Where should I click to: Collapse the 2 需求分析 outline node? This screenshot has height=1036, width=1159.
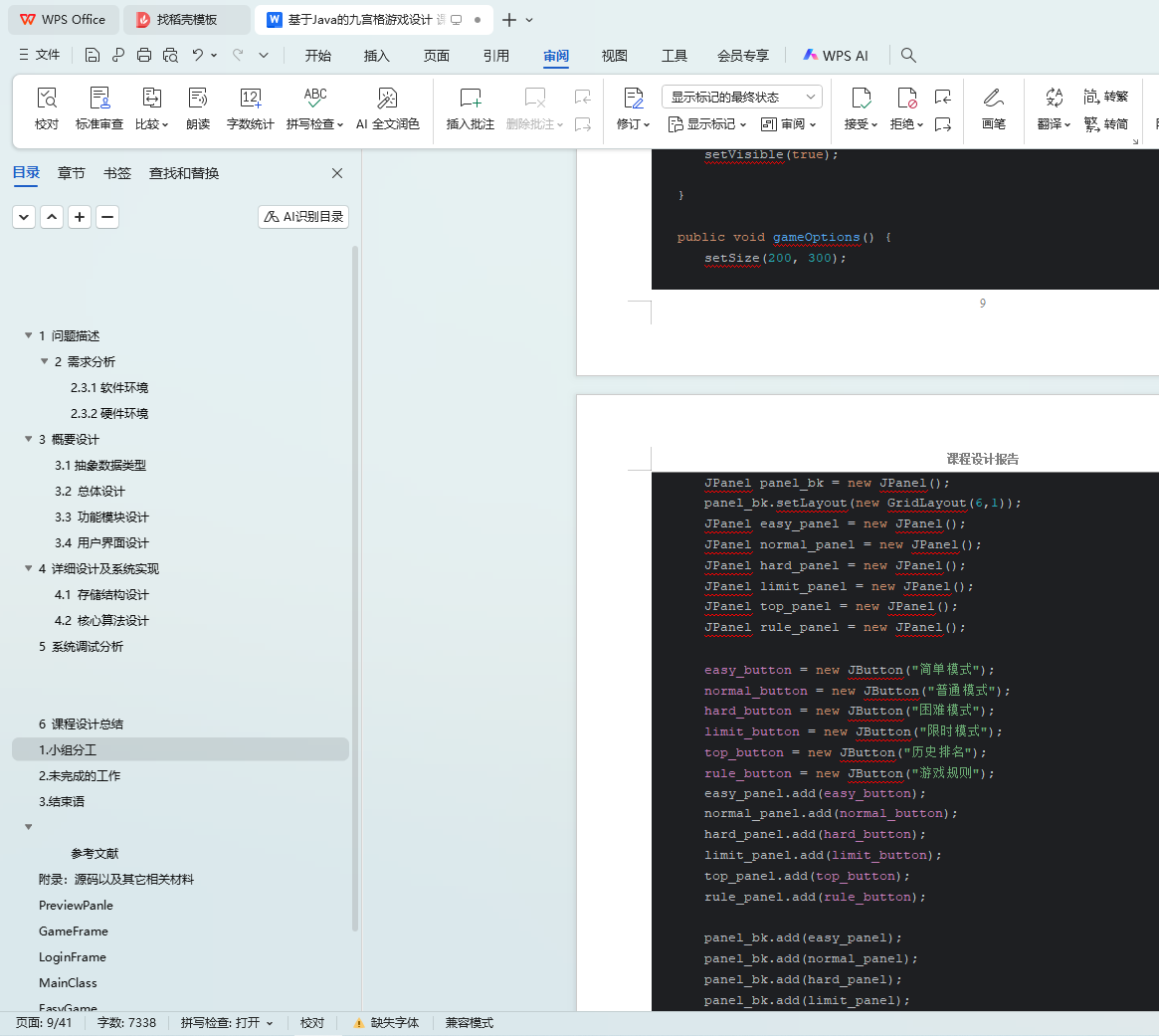pos(45,361)
